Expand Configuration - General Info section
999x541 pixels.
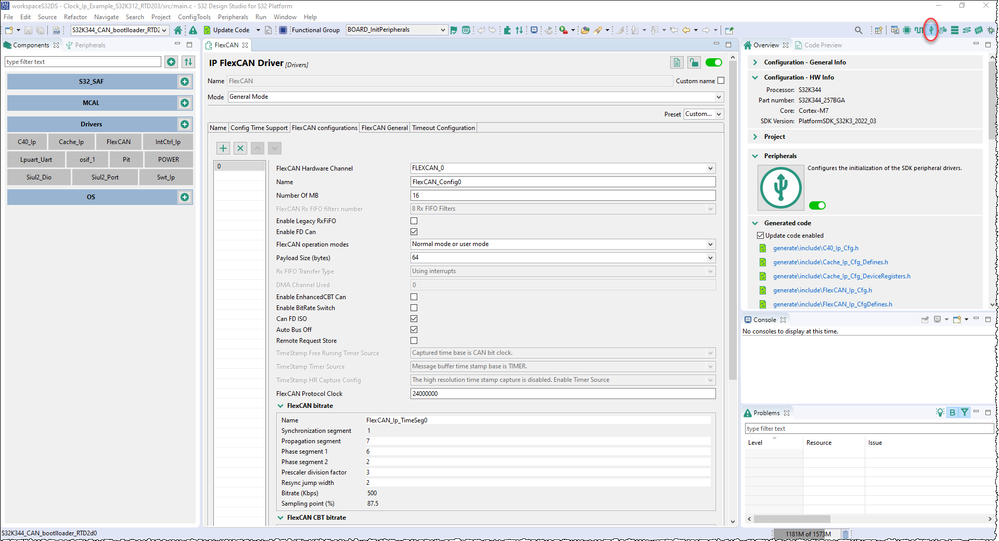pyautogui.click(x=755, y=62)
